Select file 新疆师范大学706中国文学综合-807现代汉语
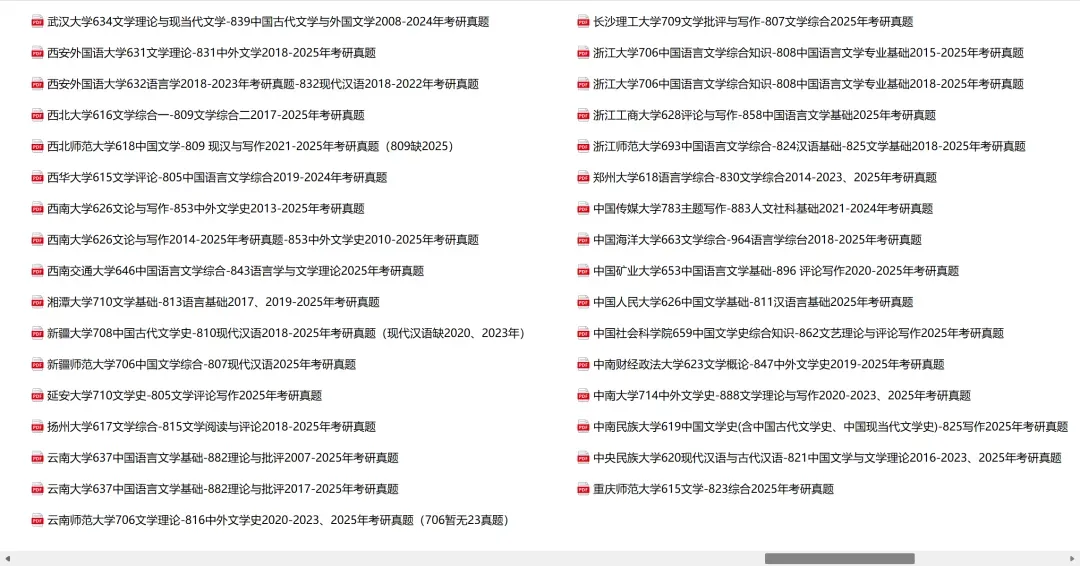1080x566 pixels. click(201, 364)
